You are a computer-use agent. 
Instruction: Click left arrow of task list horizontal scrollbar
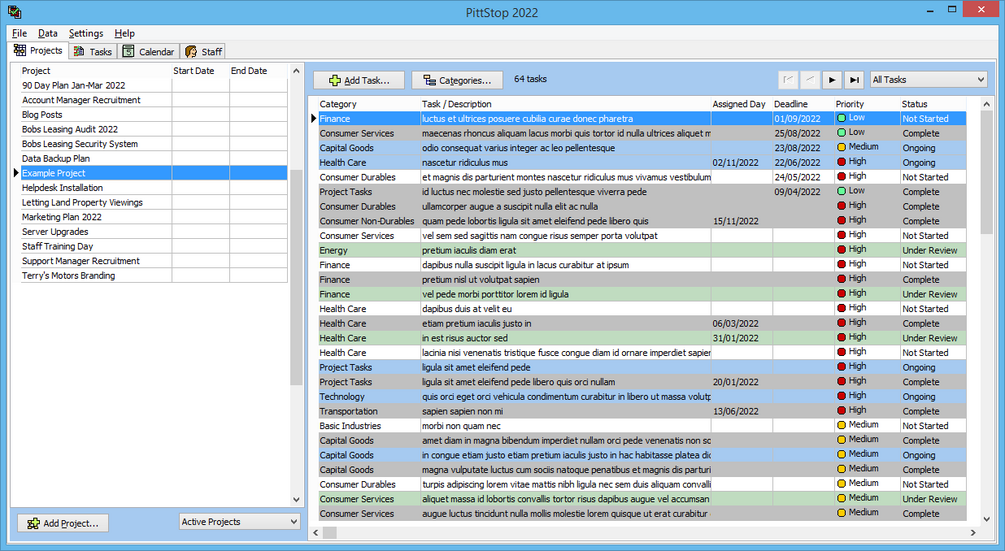[315, 532]
